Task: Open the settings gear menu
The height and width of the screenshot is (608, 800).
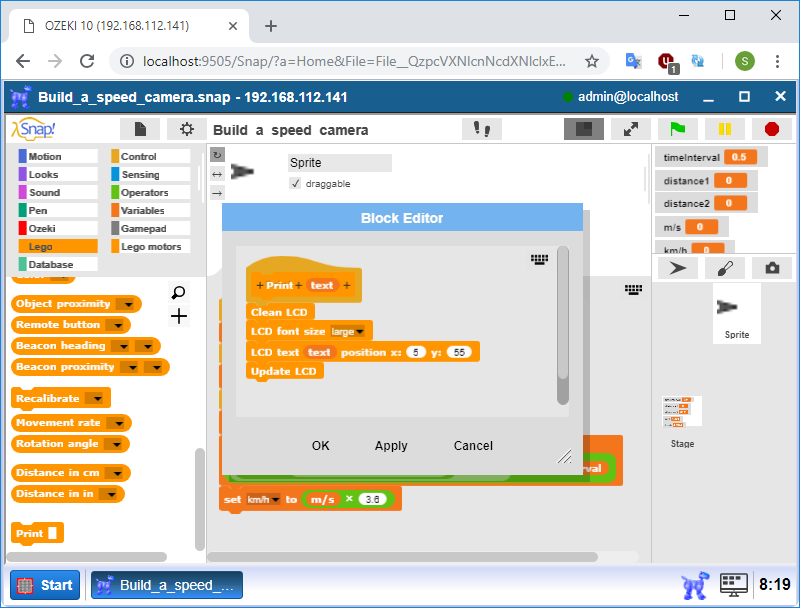Action: tap(187, 130)
